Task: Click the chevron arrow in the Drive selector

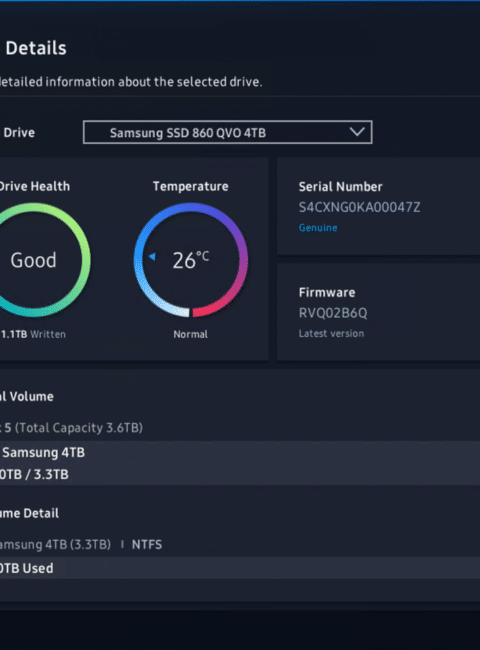Action: coord(357,132)
